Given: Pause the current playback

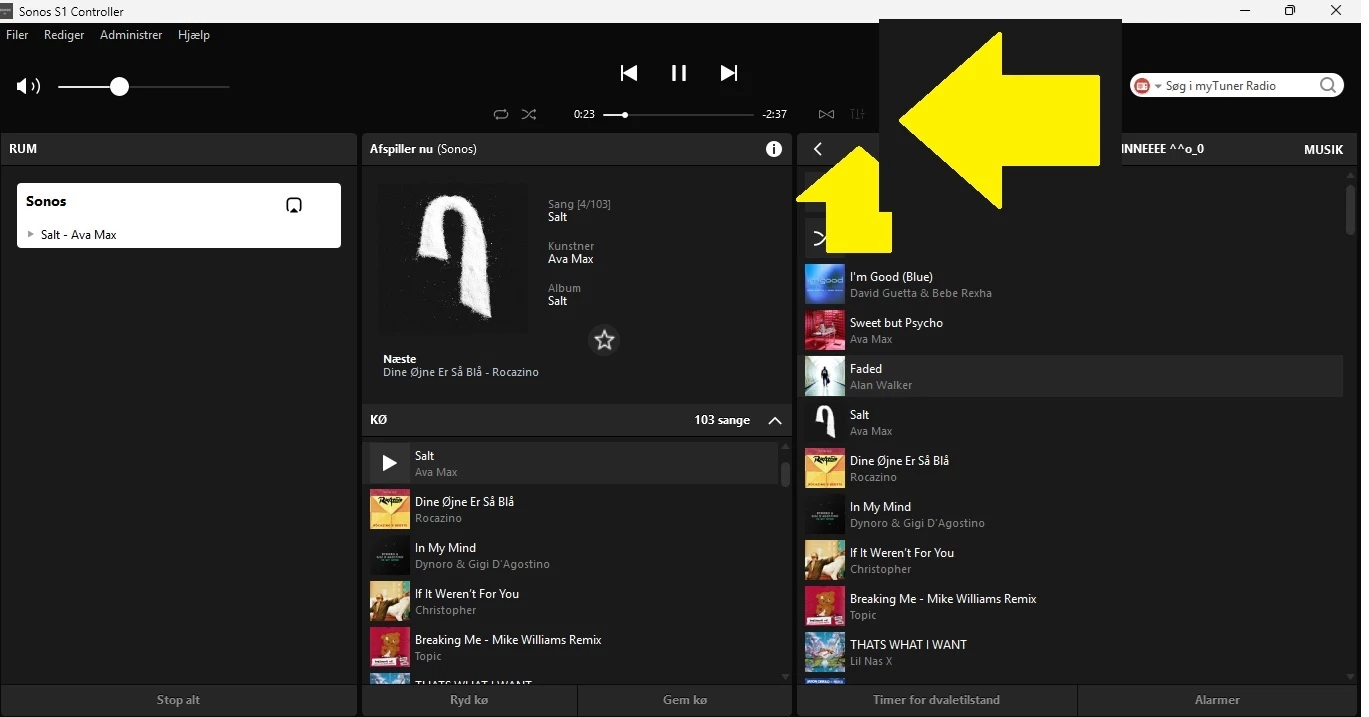Looking at the screenshot, I should point(679,73).
